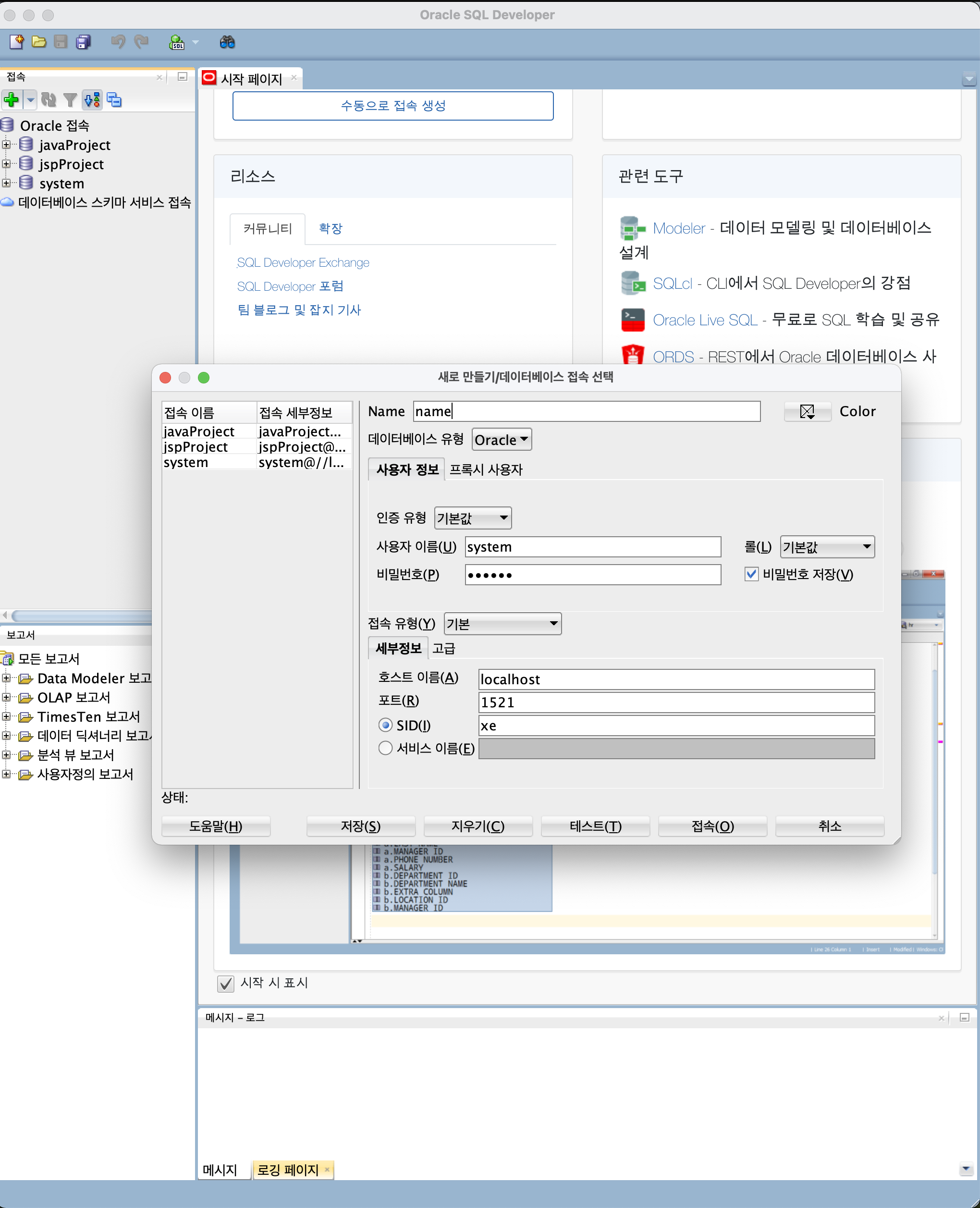
Task: Expand the OLAP 보고서 folder node
Action: [6, 698]
